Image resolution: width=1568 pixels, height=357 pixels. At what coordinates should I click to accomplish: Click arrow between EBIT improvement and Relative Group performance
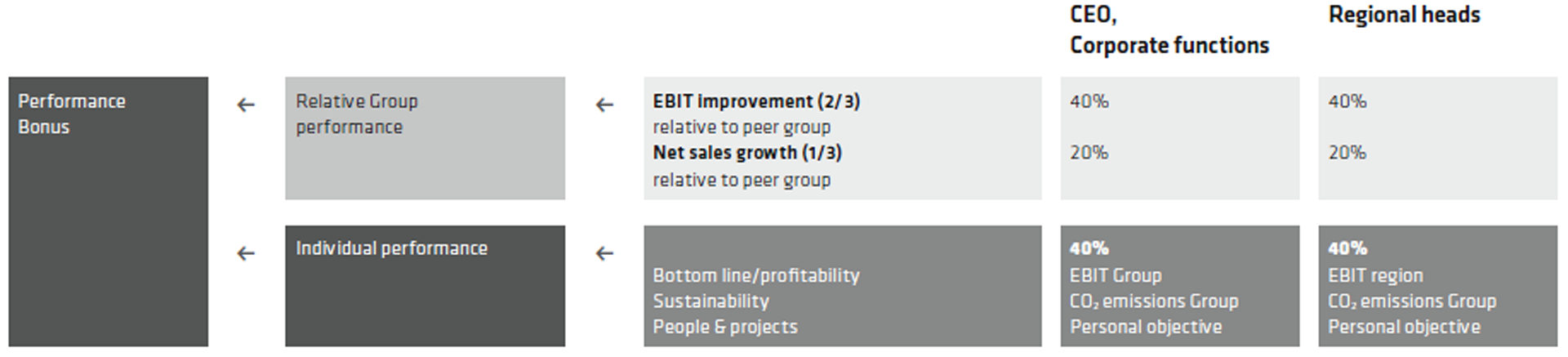(604, 105)
